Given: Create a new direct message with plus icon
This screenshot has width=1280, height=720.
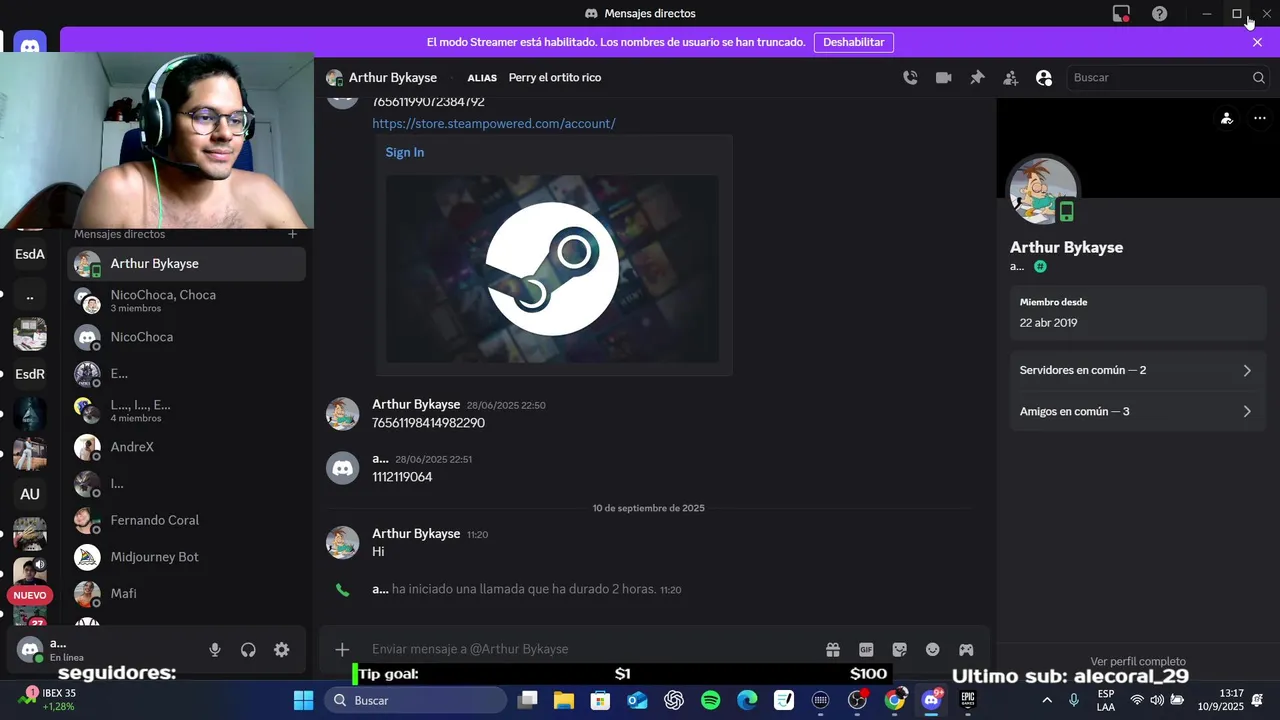Looking at the screenshot, I should [x=293, y=234].
